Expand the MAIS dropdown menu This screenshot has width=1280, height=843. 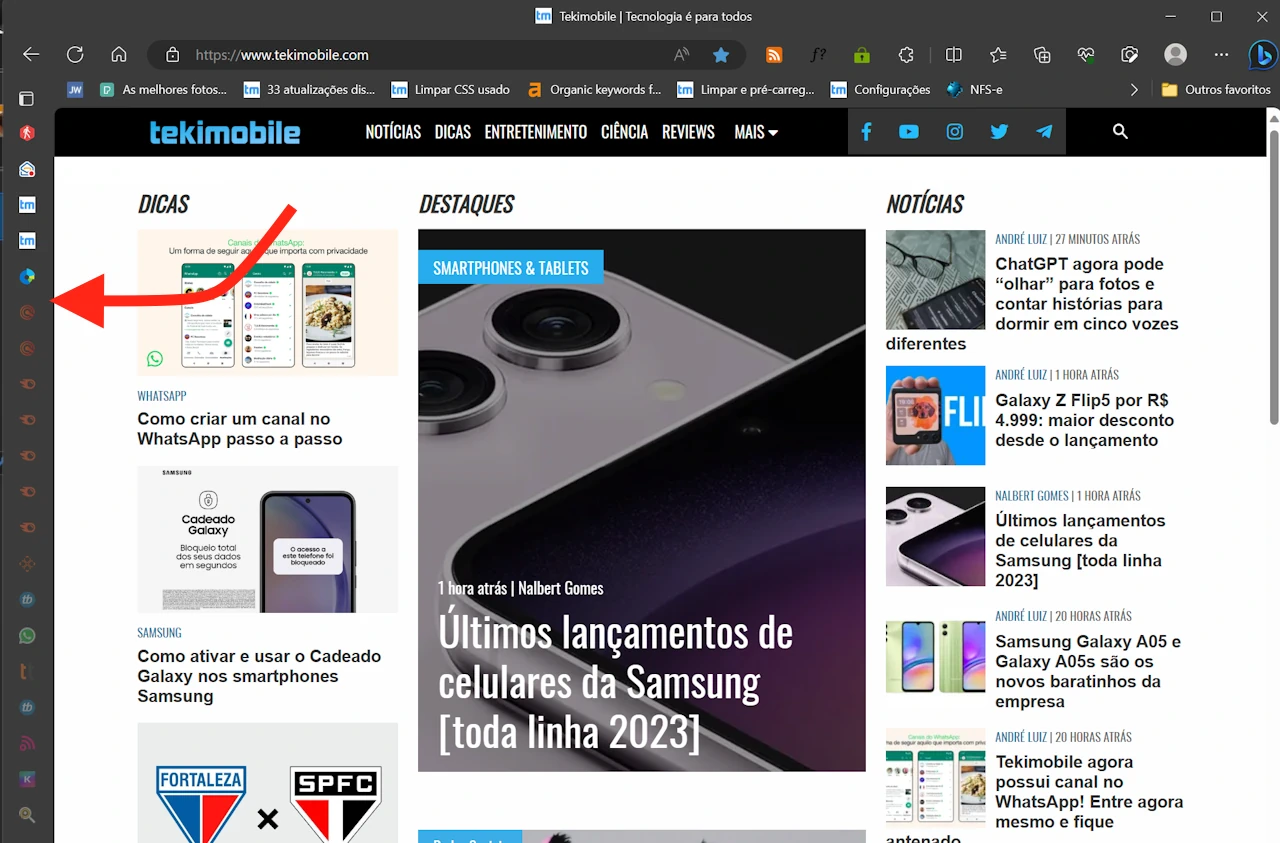(756, 132)
